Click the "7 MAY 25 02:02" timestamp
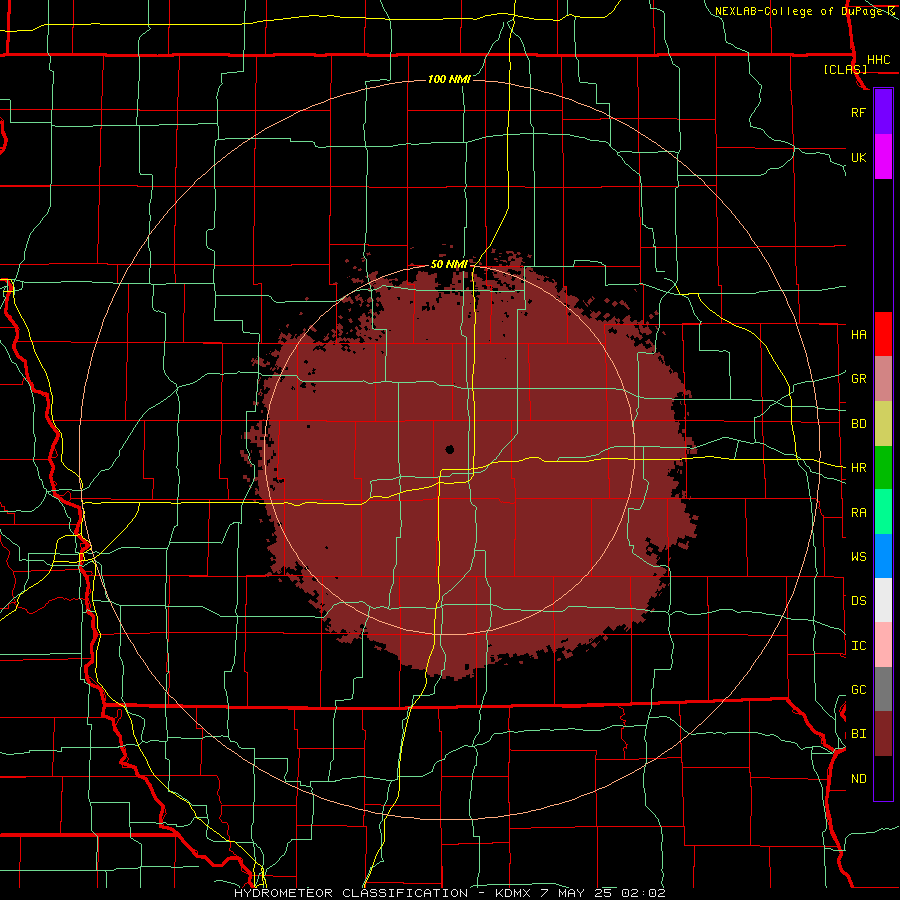 [x=604, y=893]
